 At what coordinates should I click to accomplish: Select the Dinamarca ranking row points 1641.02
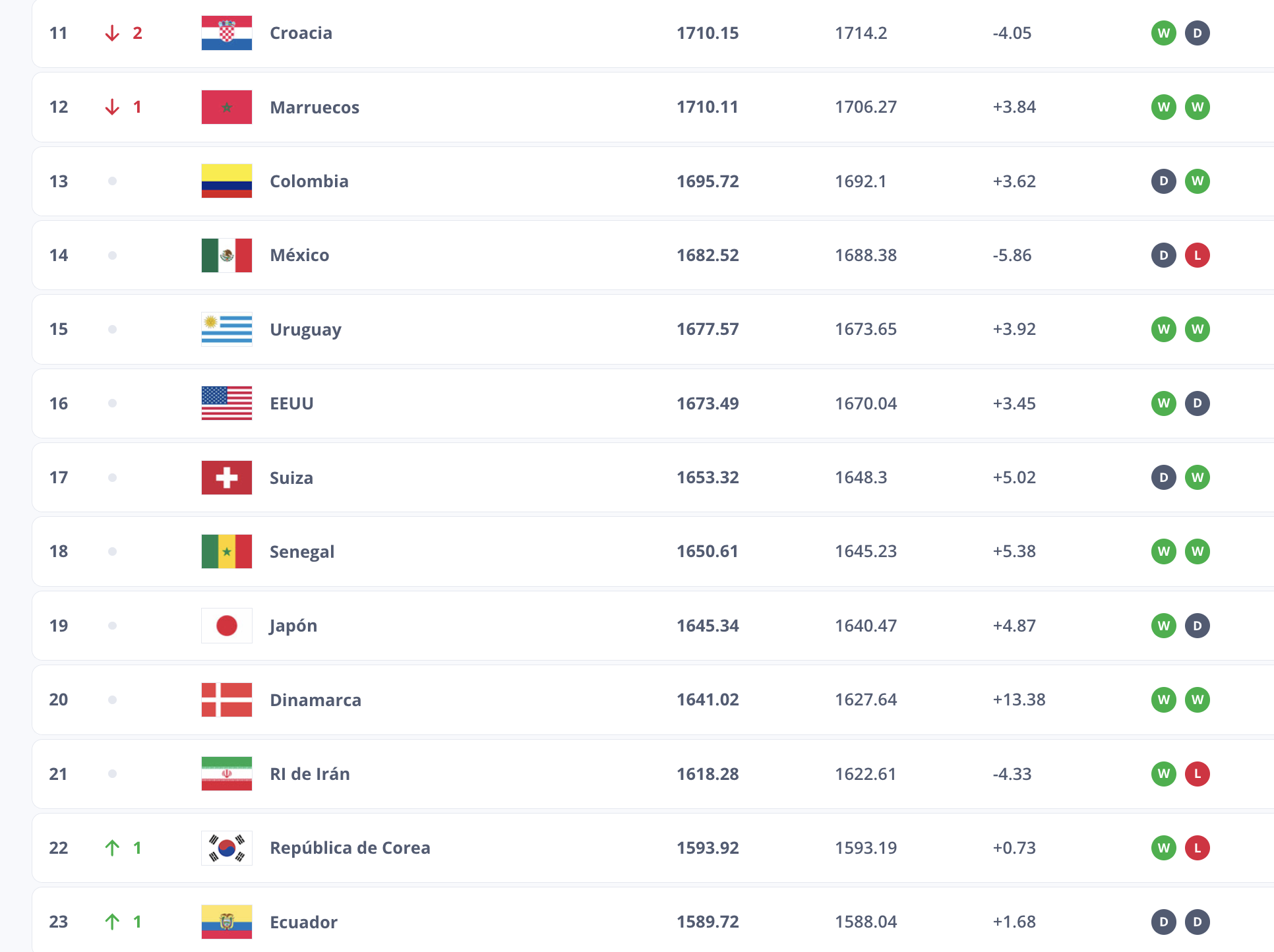click(707, 699)
